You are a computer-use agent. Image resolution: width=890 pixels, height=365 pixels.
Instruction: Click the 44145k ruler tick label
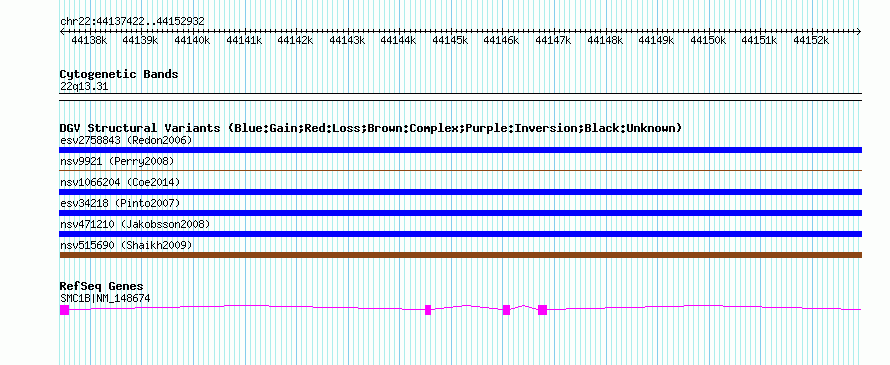[x=450, y=40]
